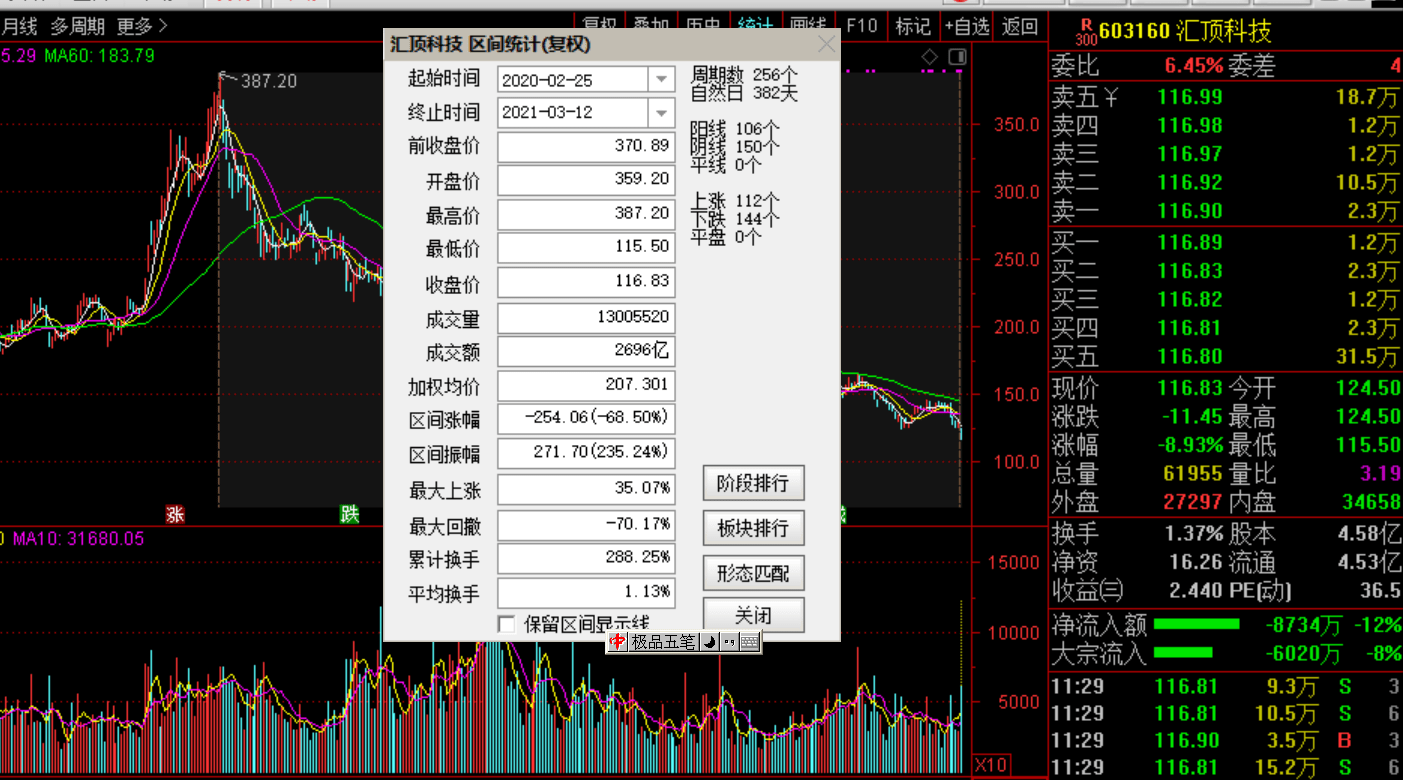
Task: Activate the 画线 line drawing tool
Action: pyautogui.click(x=810, y=26)
